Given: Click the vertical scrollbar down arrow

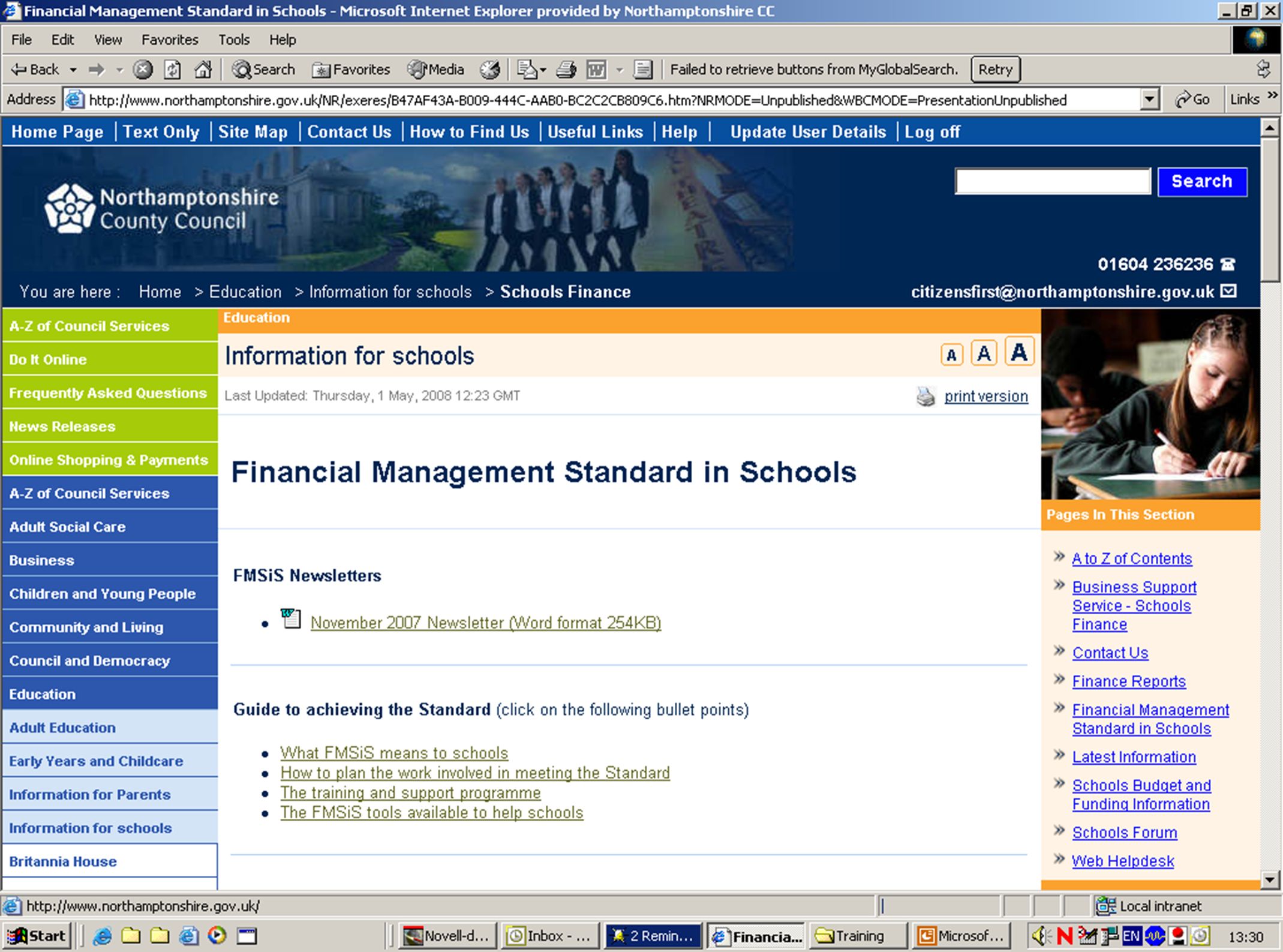Looking at the screenshot, I should 1270,880.
